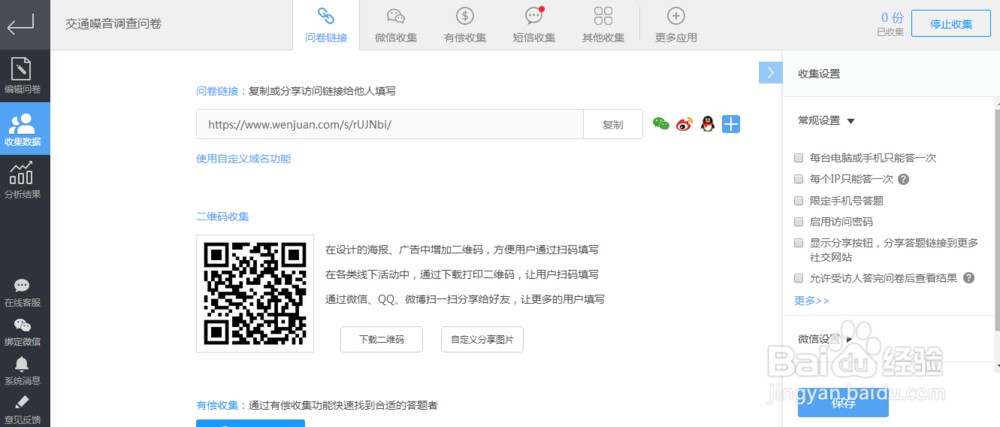Click the QR code image
The height and width of the screenshot is (427, 1000).
click(254, 293)
